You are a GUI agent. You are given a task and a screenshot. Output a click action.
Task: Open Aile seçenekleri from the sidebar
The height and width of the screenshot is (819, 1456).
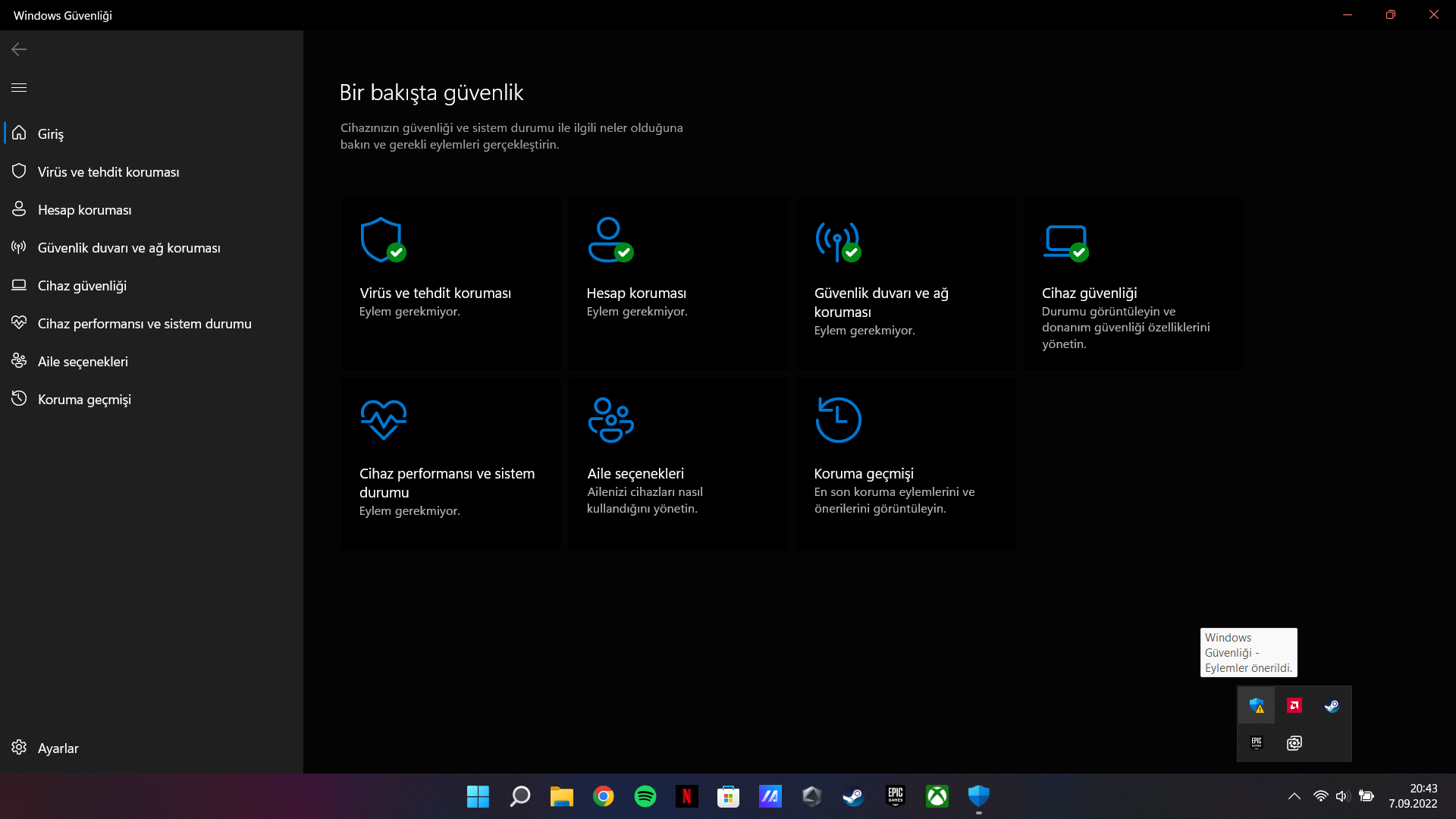tap(83, 362)
